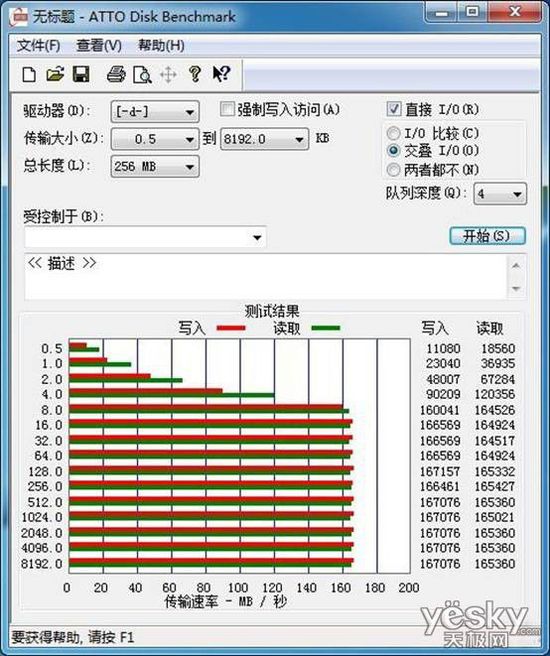Save results using the floppy disk icon
This screenshot has height=656, width=550.
[81, 74]
